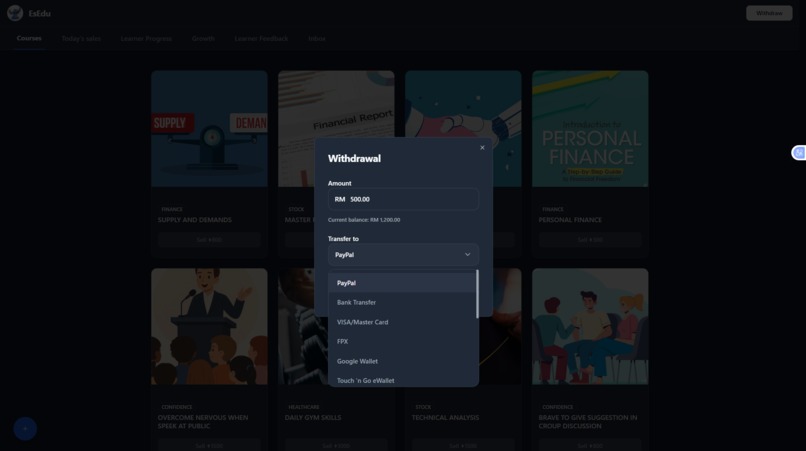This screenshot has width=806, height=451.
Task: Open the Personal Finance course thumbnail
Action: coord(590,129)
